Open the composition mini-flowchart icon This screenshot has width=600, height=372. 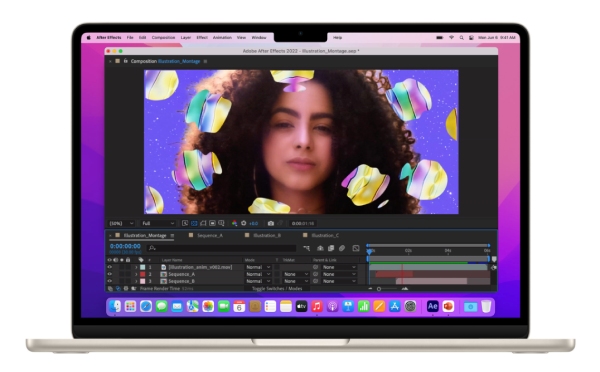(x=307, y=248)
